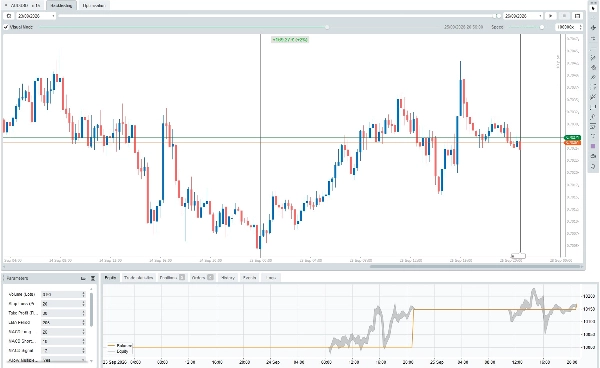The image size is (600, 368).
Task: Open the Equity tab in results panel
Action: [111, 278]
